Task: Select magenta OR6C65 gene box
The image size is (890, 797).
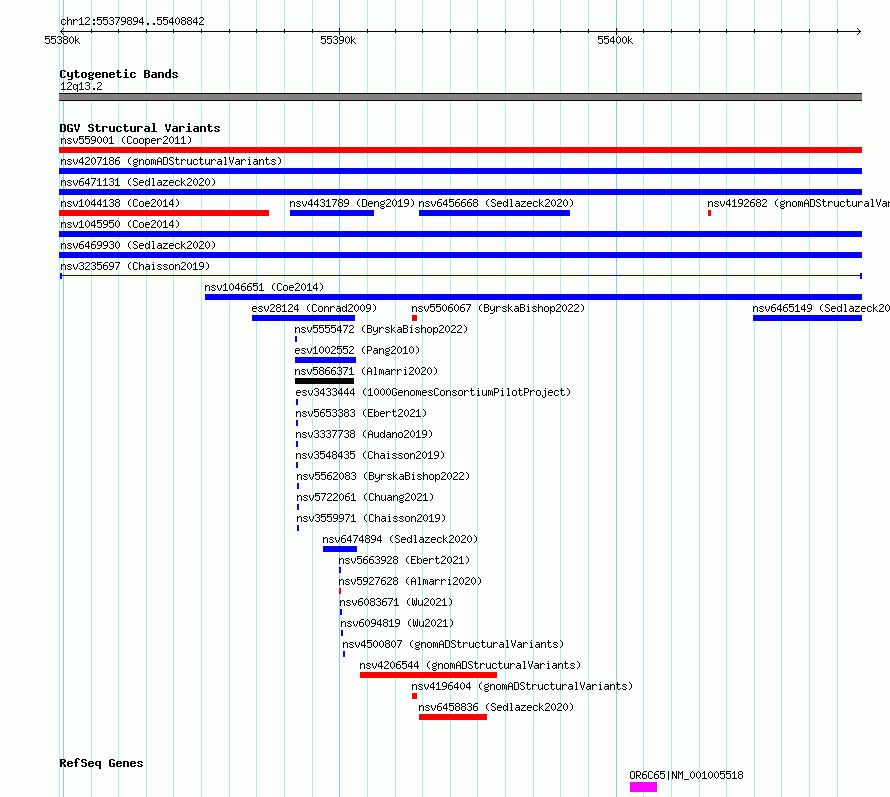Action: click(x=643, y=787)
